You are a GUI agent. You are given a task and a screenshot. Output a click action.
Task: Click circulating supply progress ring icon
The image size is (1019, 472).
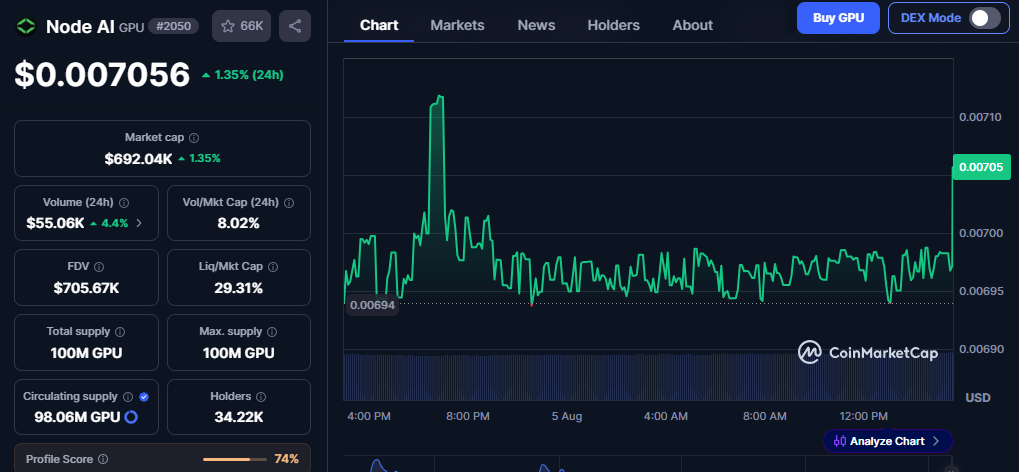pos(131,417)
